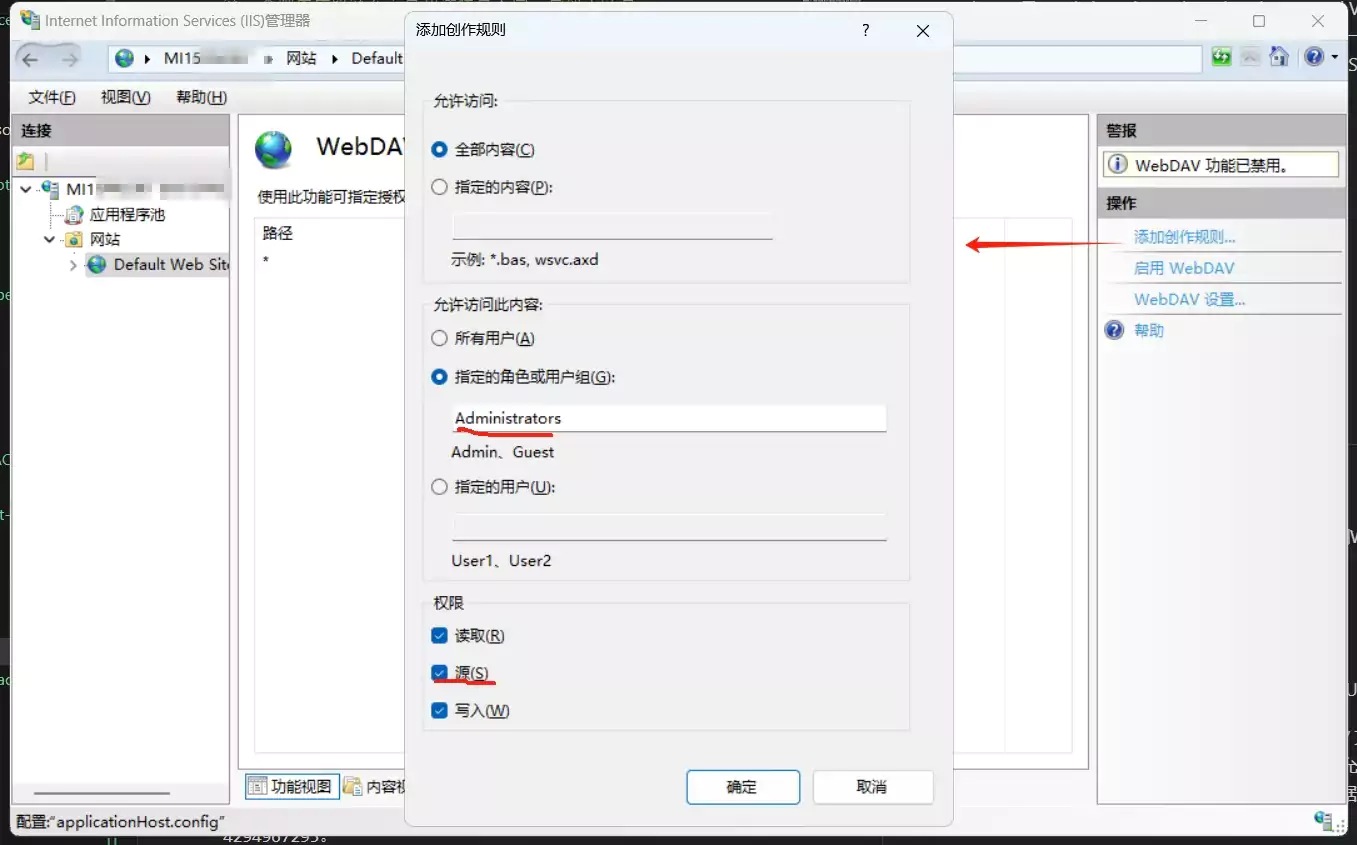The image size is (1357, 845).
Task: Click the 指定的用户 text input field
Action: click(669, 527)
